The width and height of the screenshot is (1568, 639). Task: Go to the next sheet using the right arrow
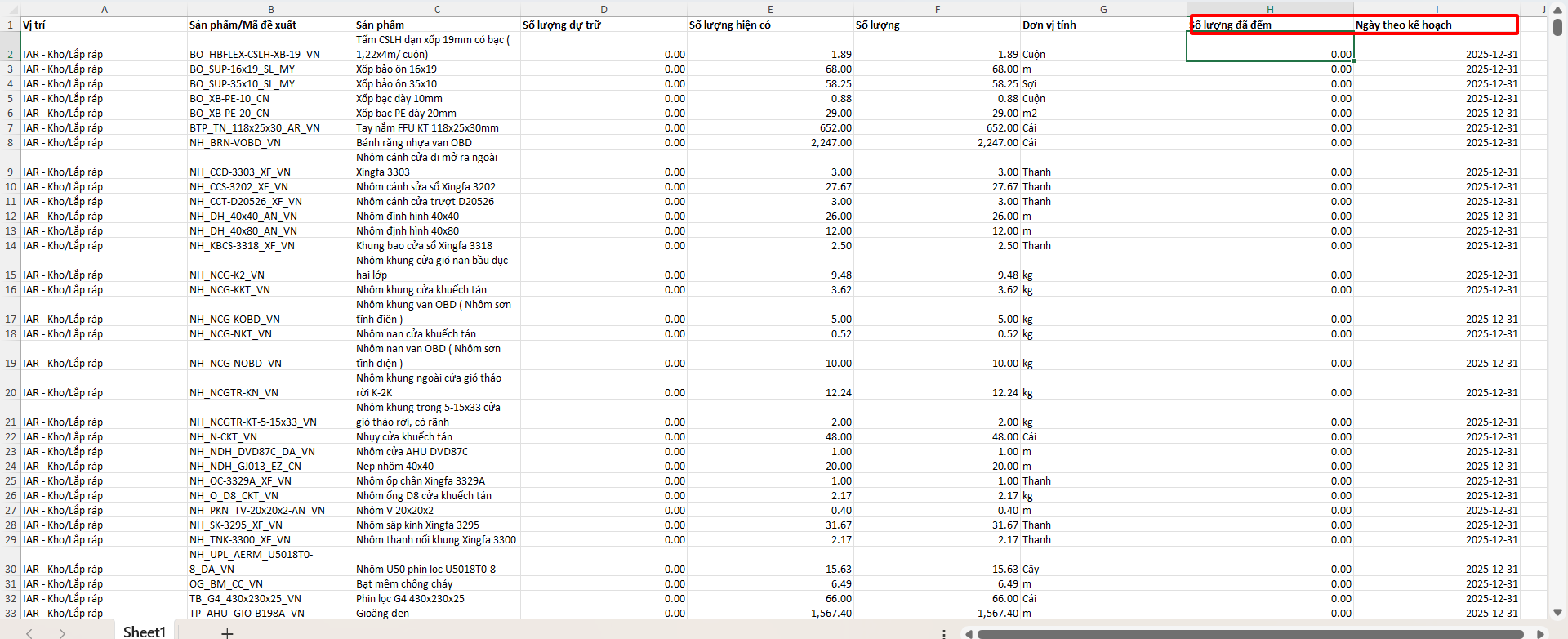(x=62, y=632)
